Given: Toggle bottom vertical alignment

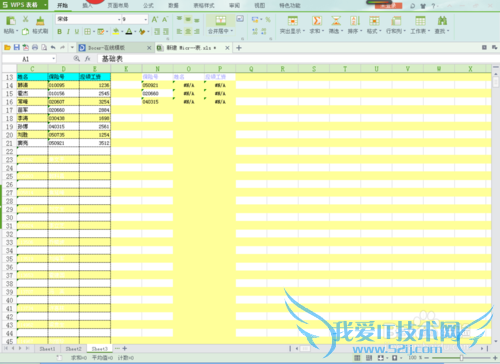Looking at the screenshot, I should click(197, 19).
